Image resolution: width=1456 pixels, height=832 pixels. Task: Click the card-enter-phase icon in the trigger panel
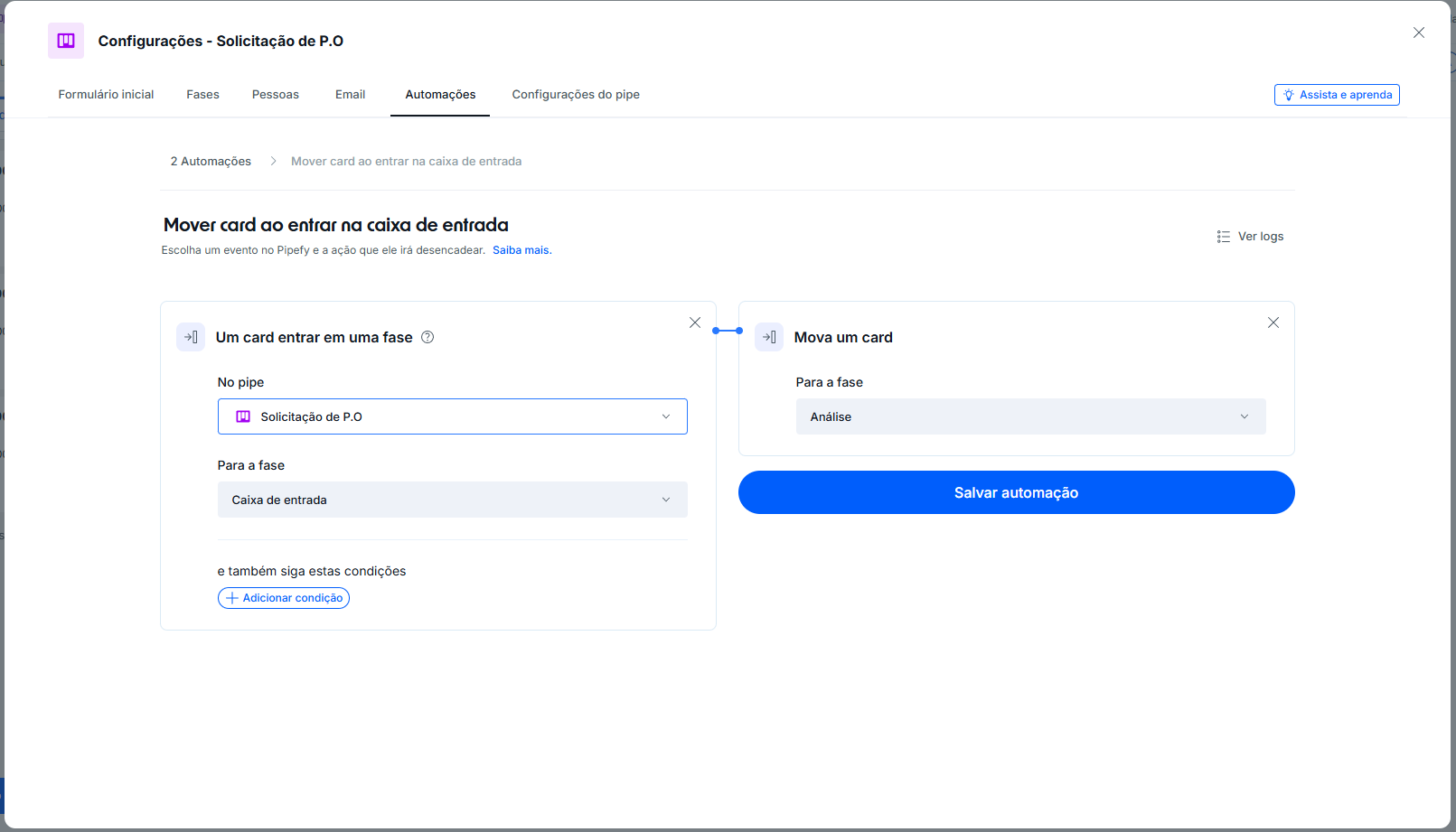tap(191, 337)
